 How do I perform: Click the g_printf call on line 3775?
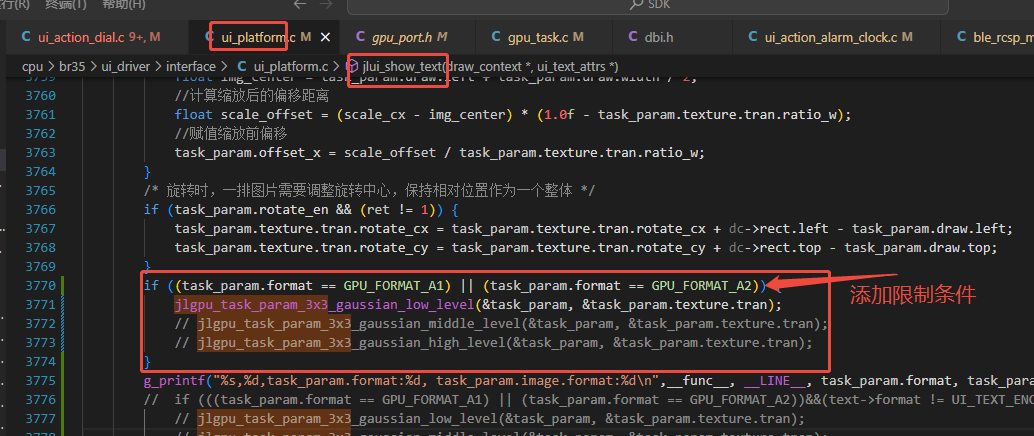click(172, 381)
